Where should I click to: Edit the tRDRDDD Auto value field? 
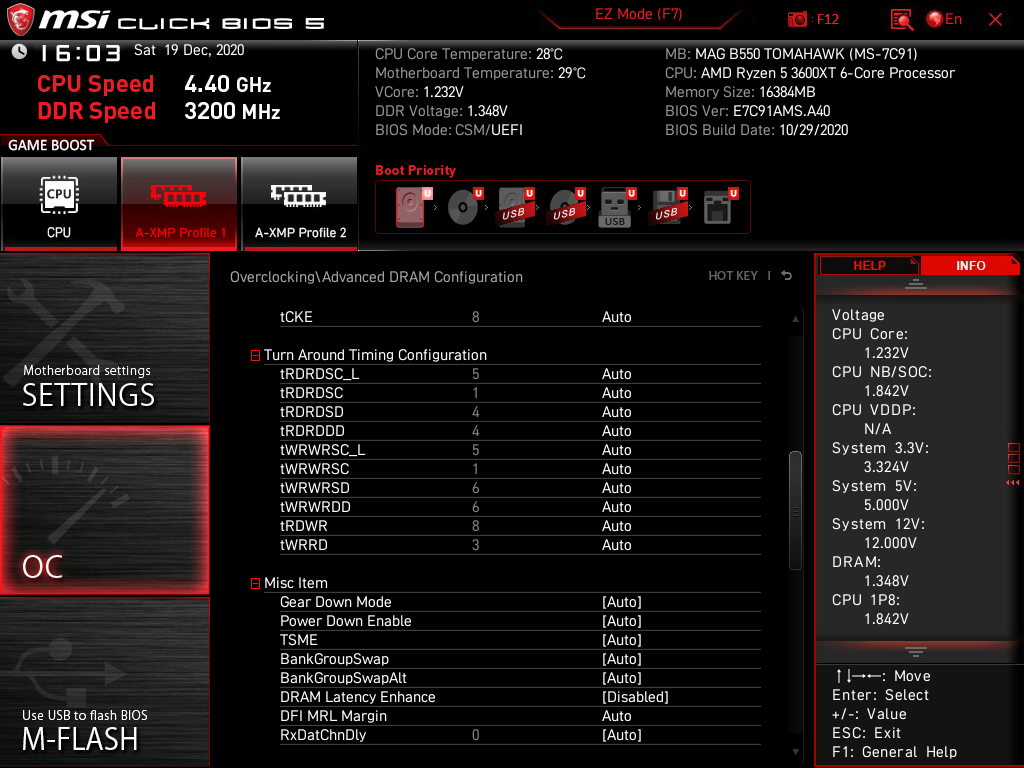616,430
